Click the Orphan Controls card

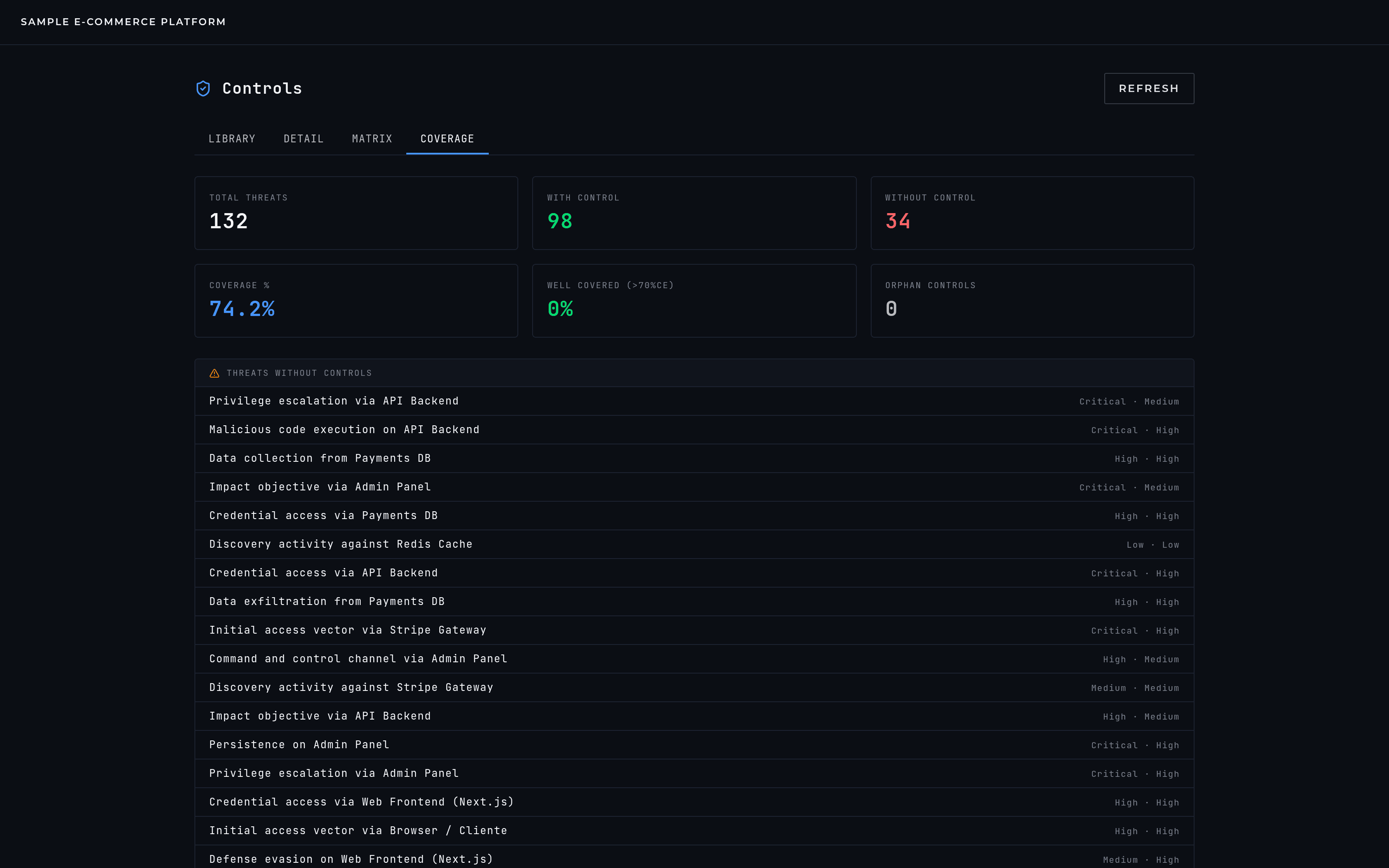coord(1032,301)
